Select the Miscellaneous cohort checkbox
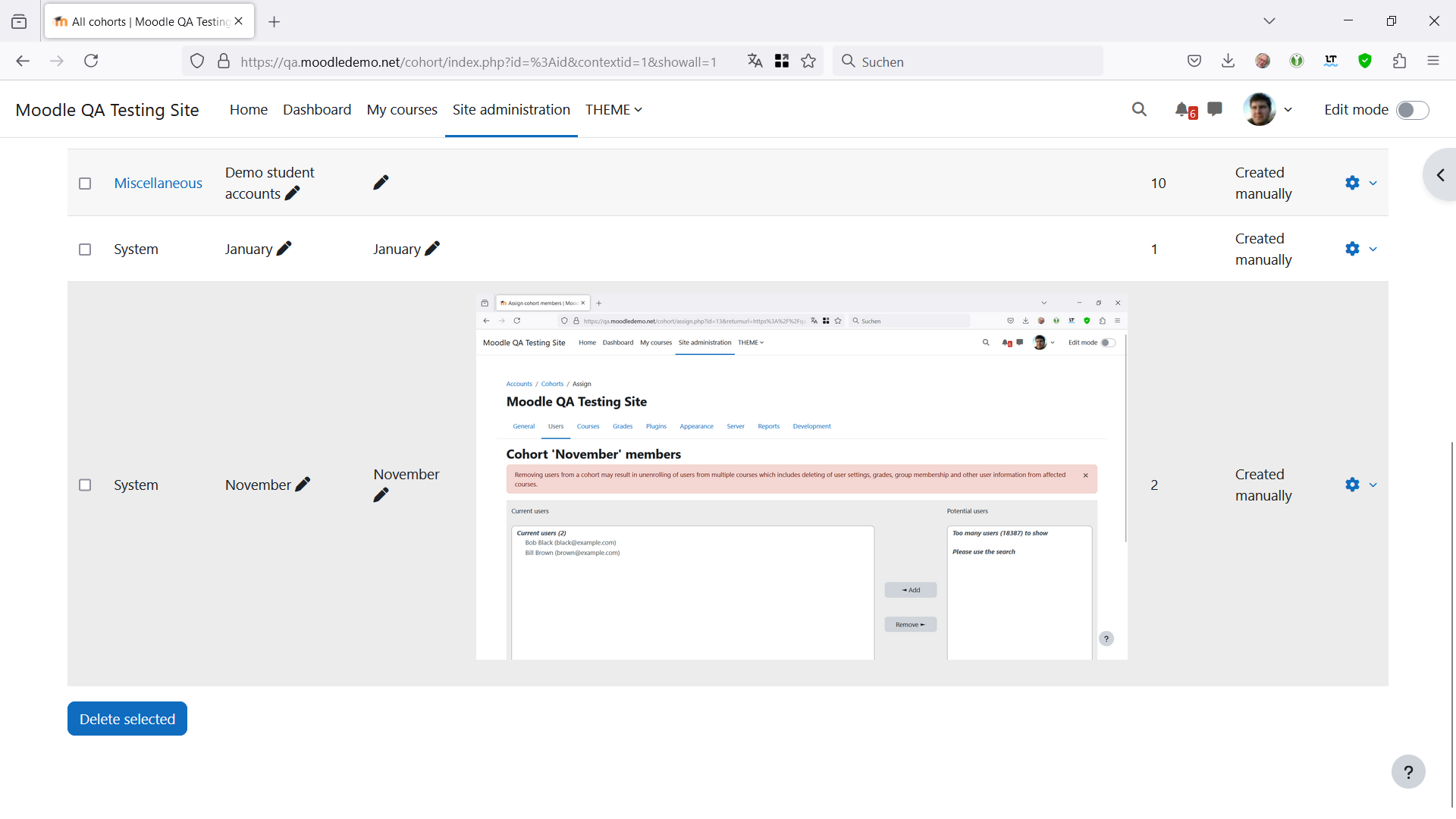 click(x=85, y=184)
